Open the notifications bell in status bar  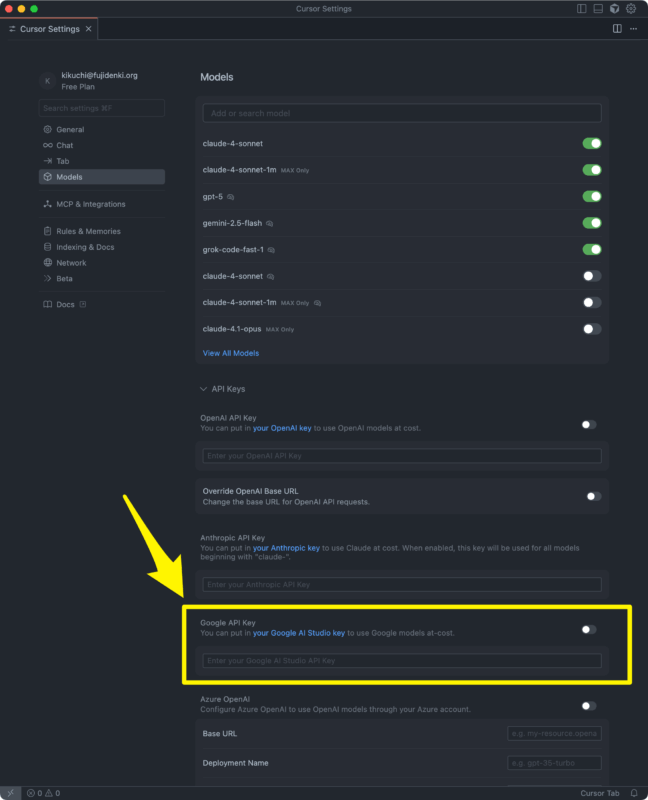click(x=634, y=793)
